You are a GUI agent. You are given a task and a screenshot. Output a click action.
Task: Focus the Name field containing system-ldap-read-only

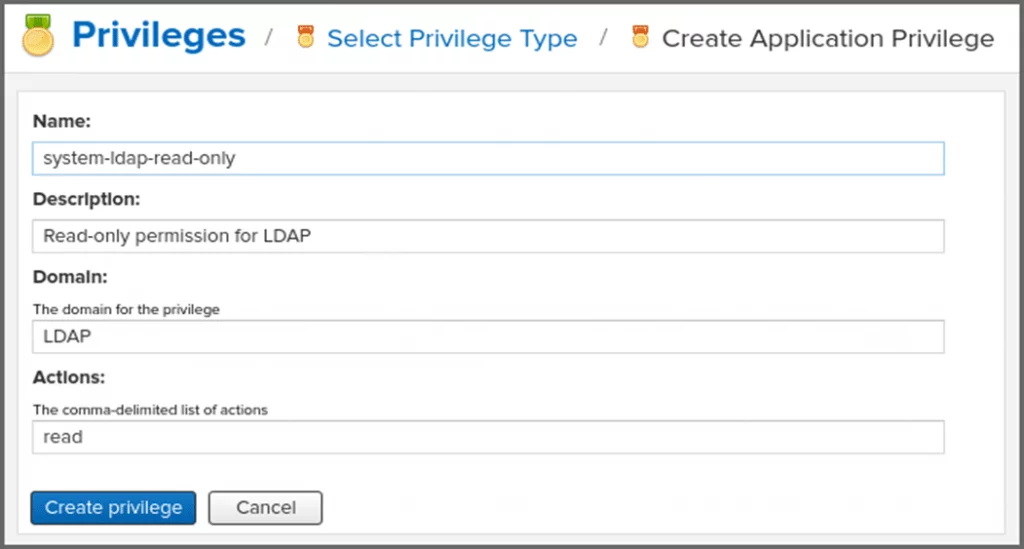[x=488, y=158]
